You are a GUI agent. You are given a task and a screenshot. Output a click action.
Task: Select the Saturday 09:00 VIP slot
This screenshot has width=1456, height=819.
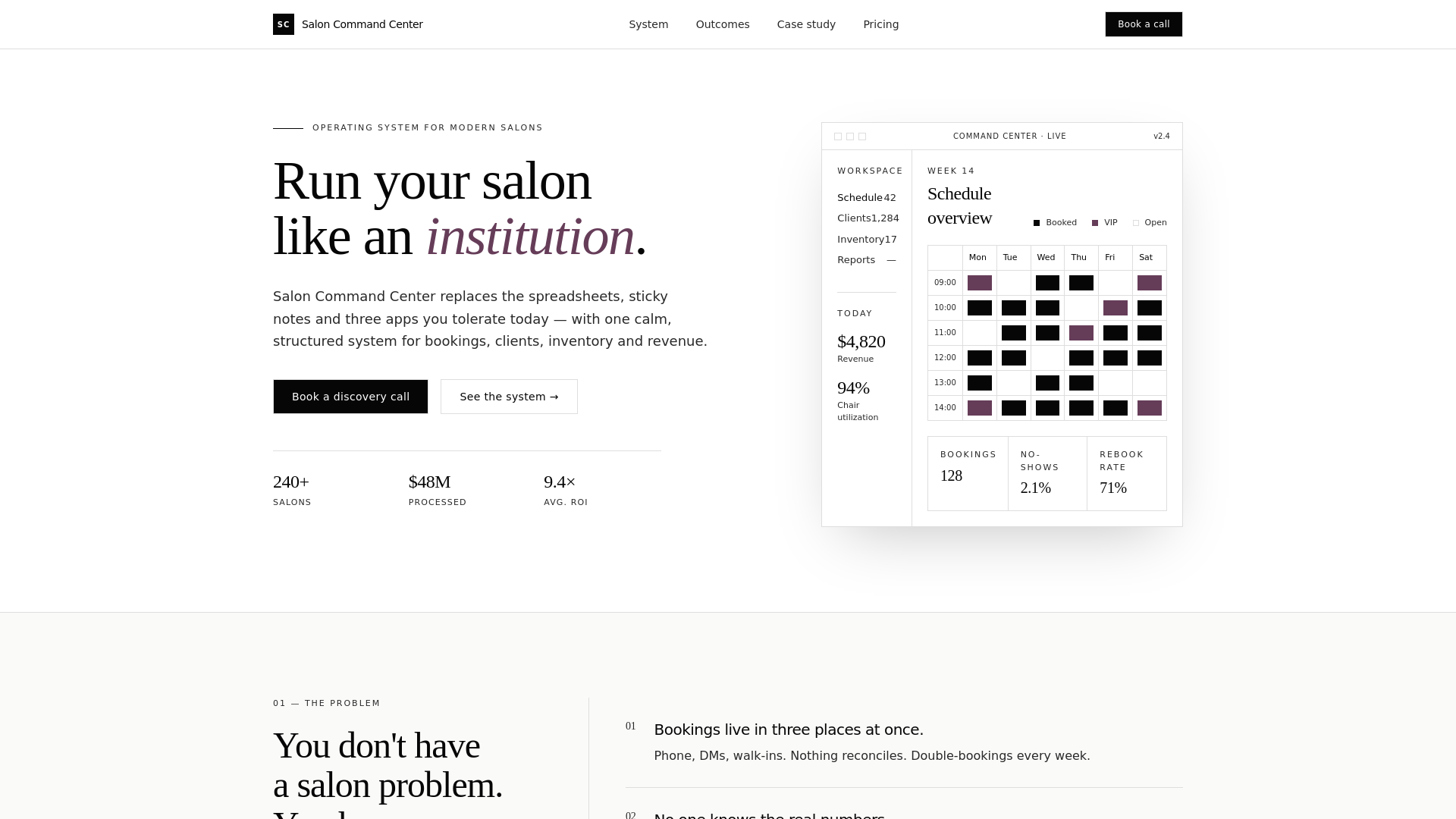pyautogui.click(x=1150, y=283)
